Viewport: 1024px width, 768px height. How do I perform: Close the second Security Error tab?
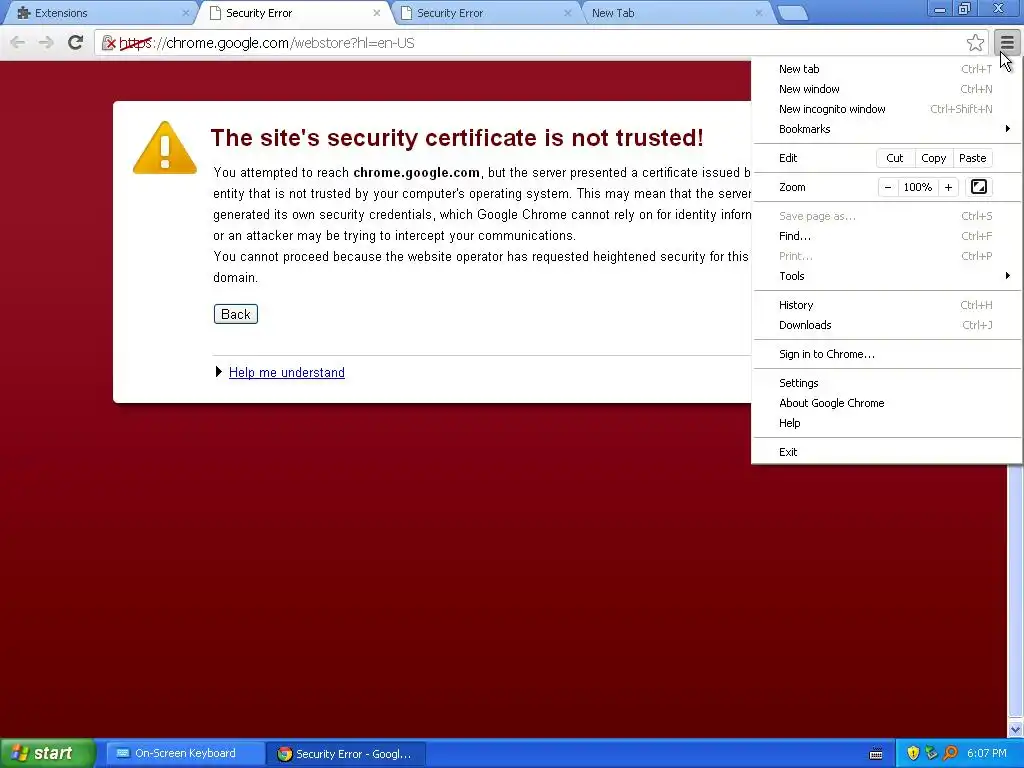coord(568,13)
